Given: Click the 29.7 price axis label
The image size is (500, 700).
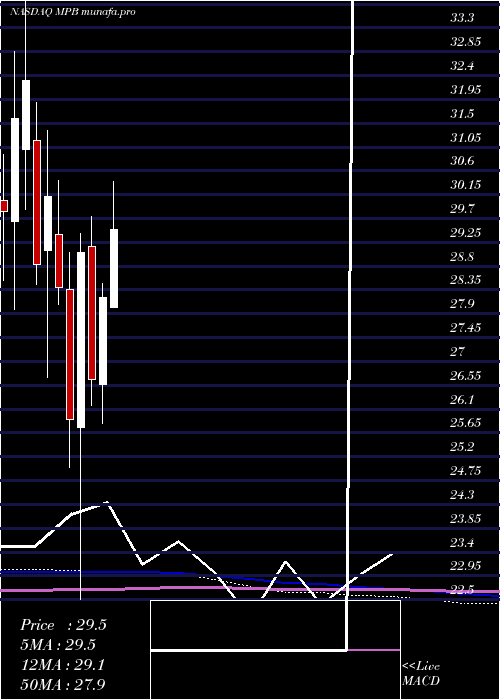Looking at the screenshot, I should [462, 209].
